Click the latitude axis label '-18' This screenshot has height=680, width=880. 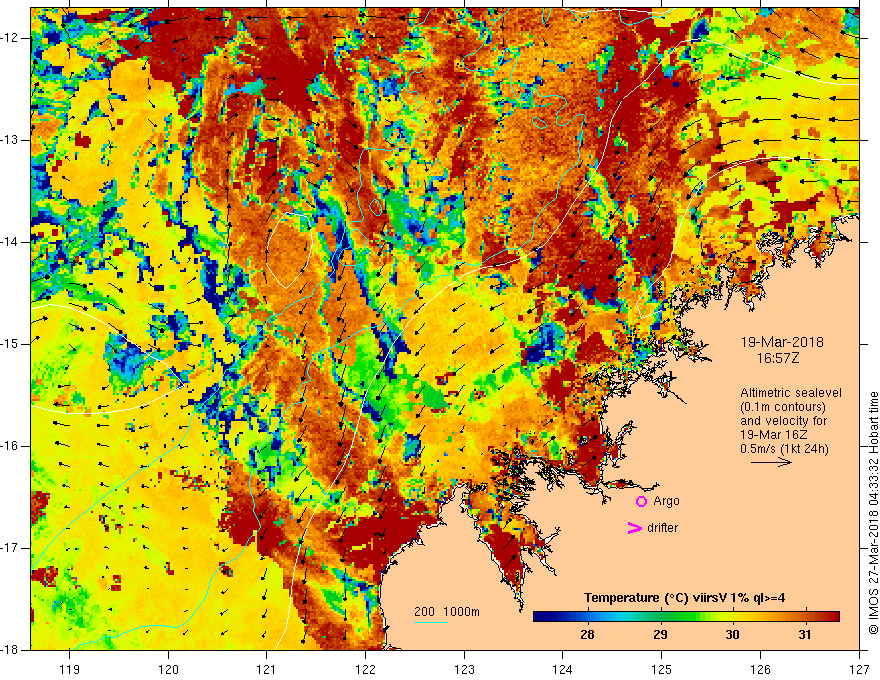tap(11, 650)
